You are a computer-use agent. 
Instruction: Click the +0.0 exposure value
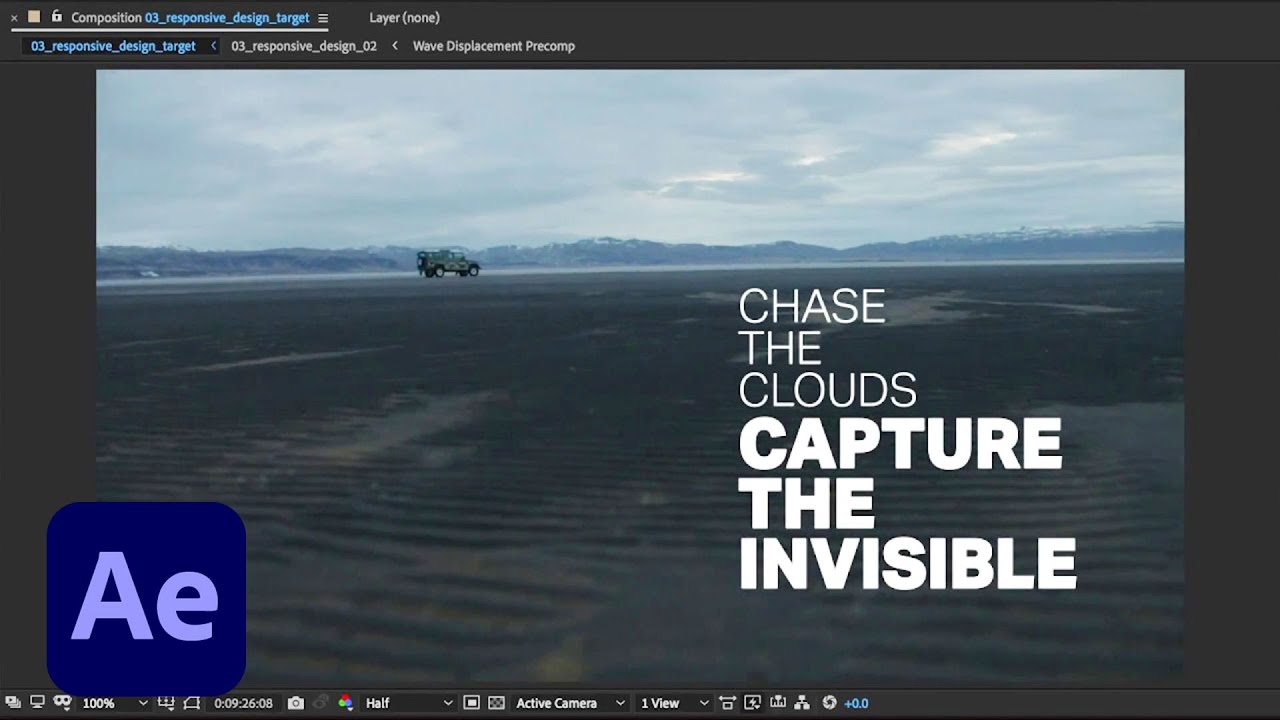click(856, 703)
